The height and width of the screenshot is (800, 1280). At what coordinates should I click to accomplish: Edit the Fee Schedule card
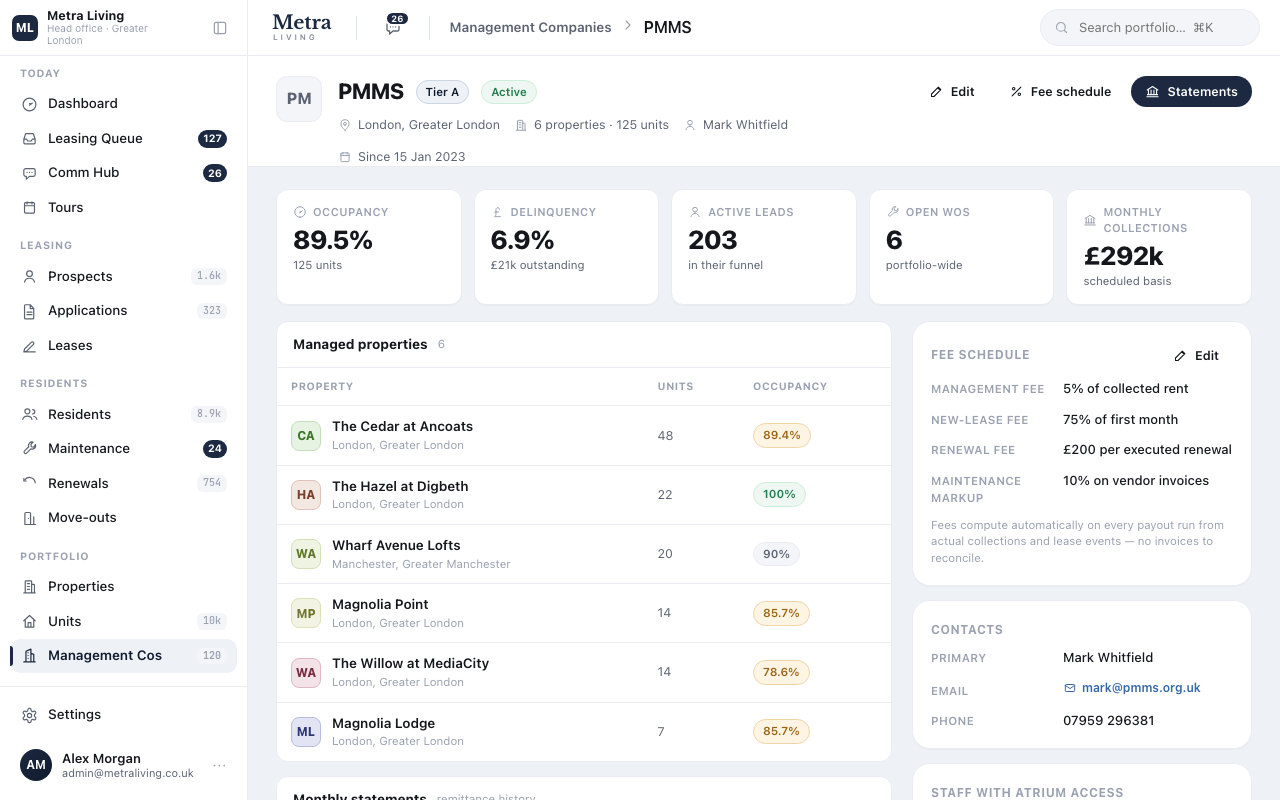(x=1197, y=356)
